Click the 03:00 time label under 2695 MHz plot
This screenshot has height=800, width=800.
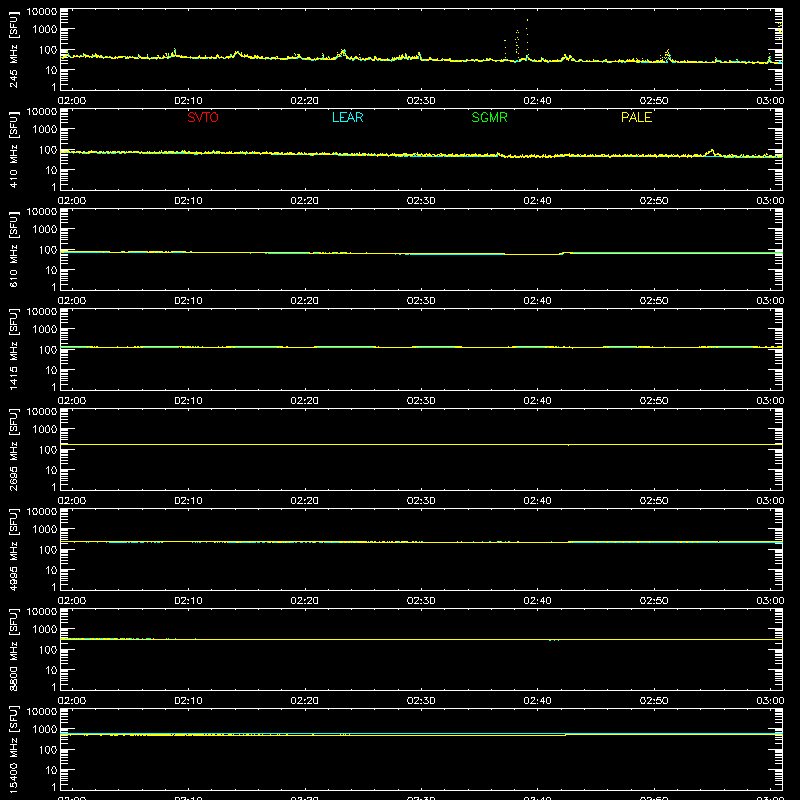coord(770,501)
